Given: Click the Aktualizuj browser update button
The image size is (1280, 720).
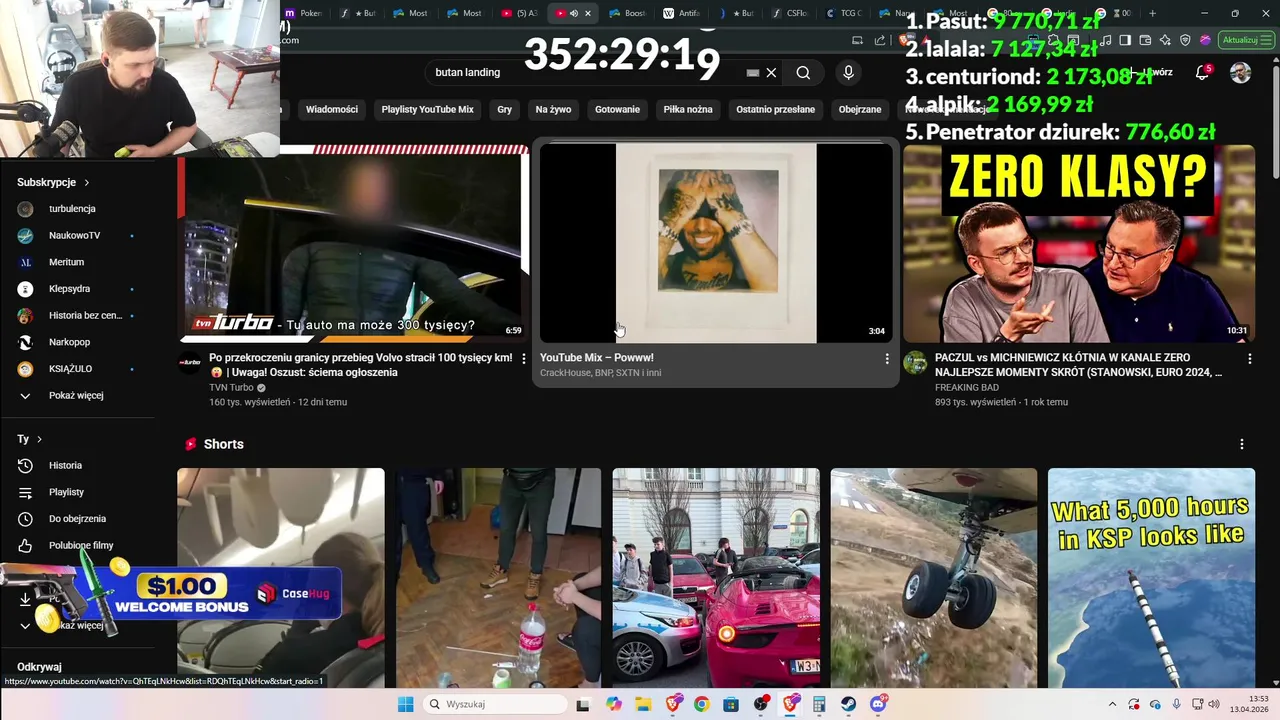Looking at the screenshot, I should click(1244, 40).
